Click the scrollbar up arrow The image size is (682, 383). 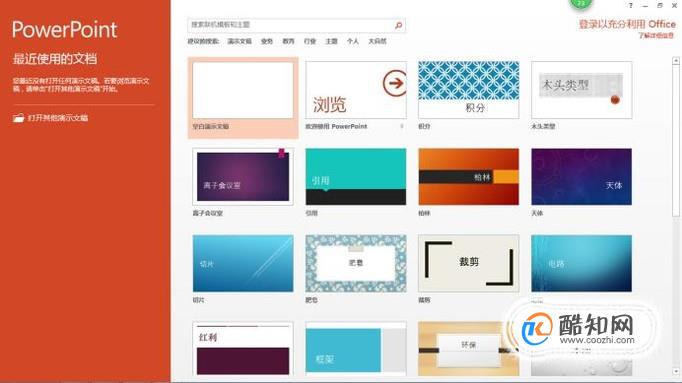[675, 61]
